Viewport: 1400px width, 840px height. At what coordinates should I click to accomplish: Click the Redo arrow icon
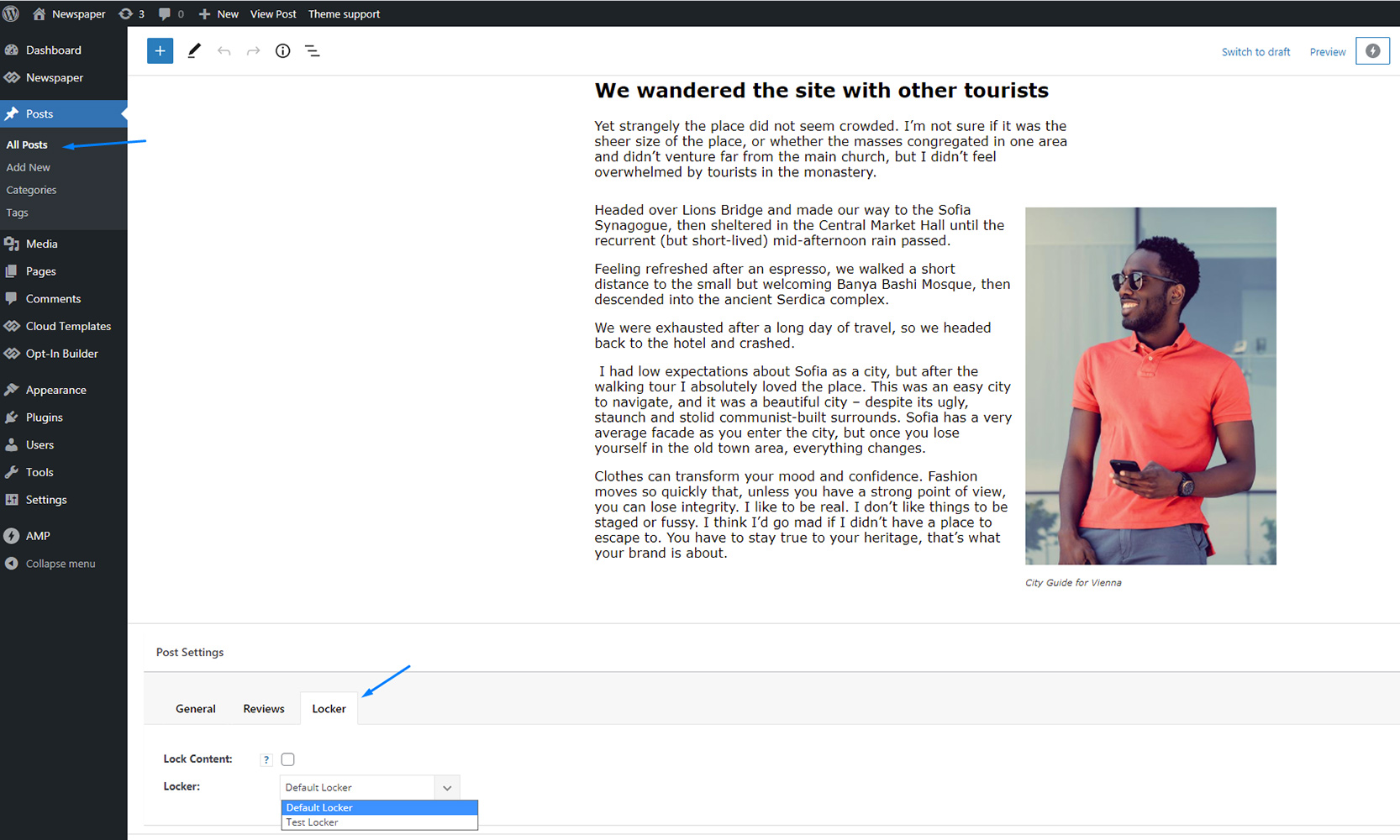253,51
